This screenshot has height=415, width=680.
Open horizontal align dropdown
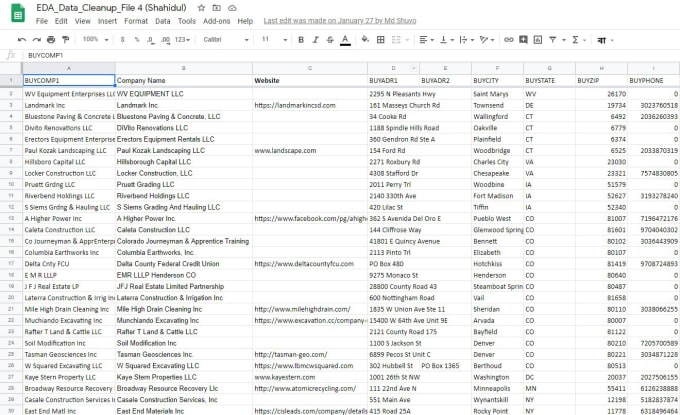(x=426, y=39)
